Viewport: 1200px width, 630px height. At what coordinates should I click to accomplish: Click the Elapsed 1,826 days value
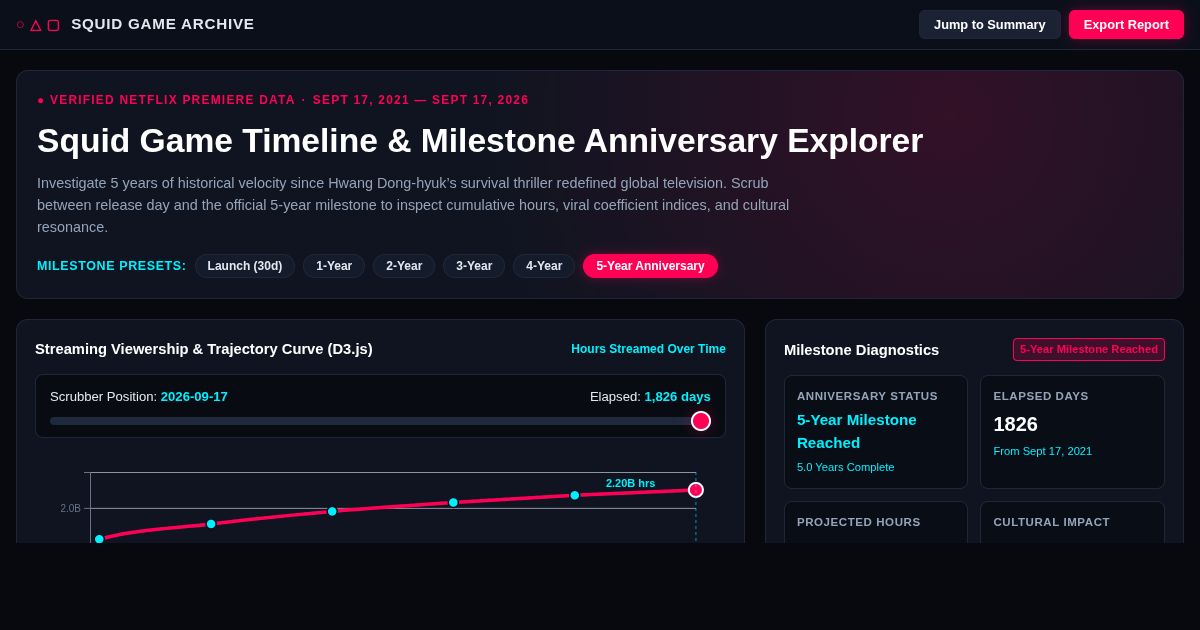point(677,396)
